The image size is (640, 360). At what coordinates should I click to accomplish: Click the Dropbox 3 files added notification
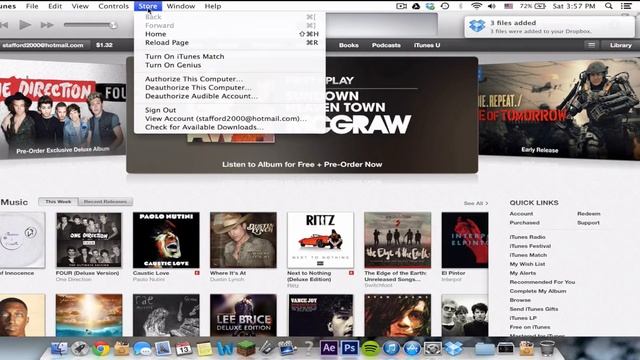point(549,27)
